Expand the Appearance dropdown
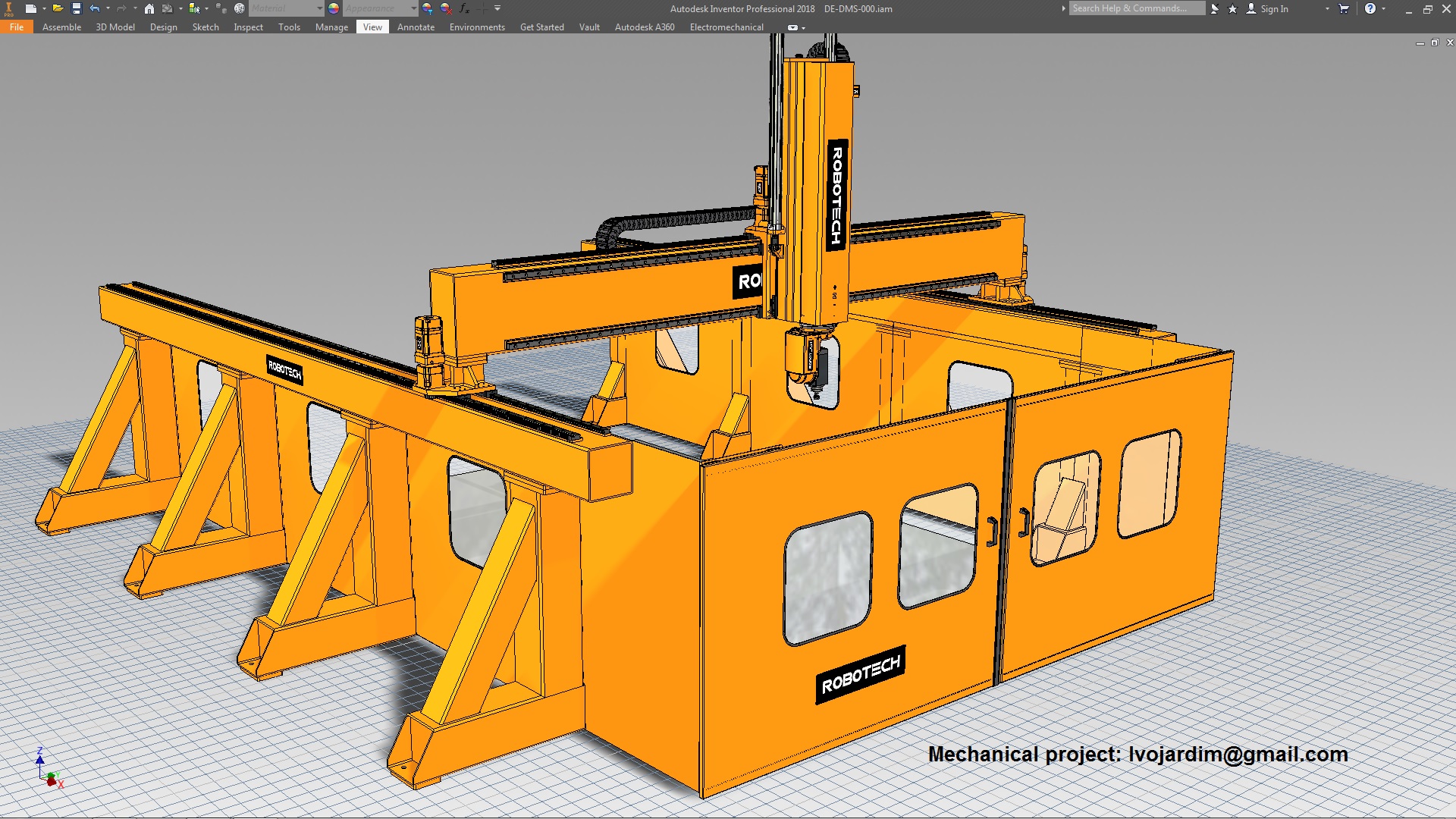 413,8
